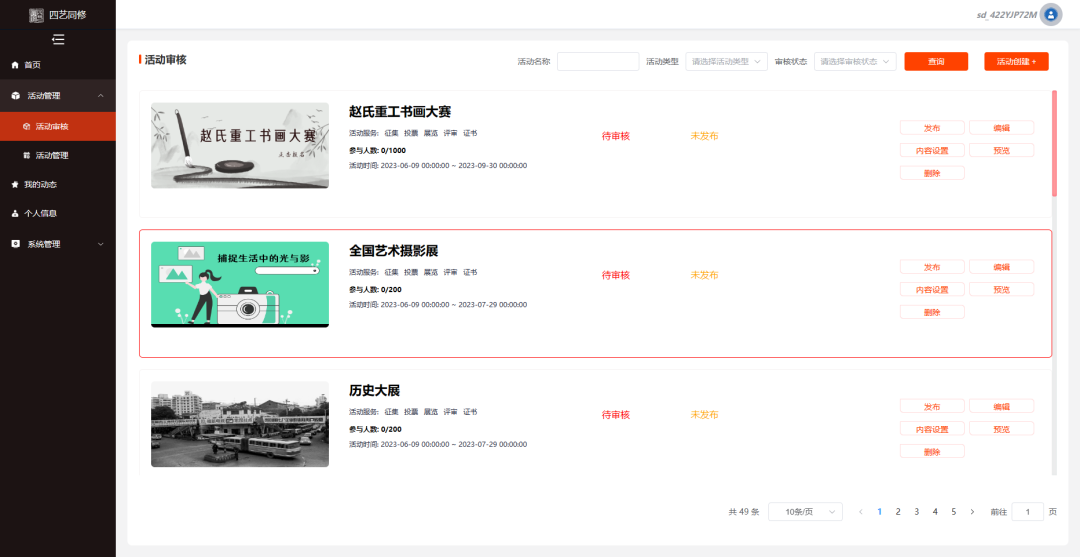Viewport: 1080px width, 557px height.
Task: Click the home icon beside 首页
Action: [x=15, y=65]
